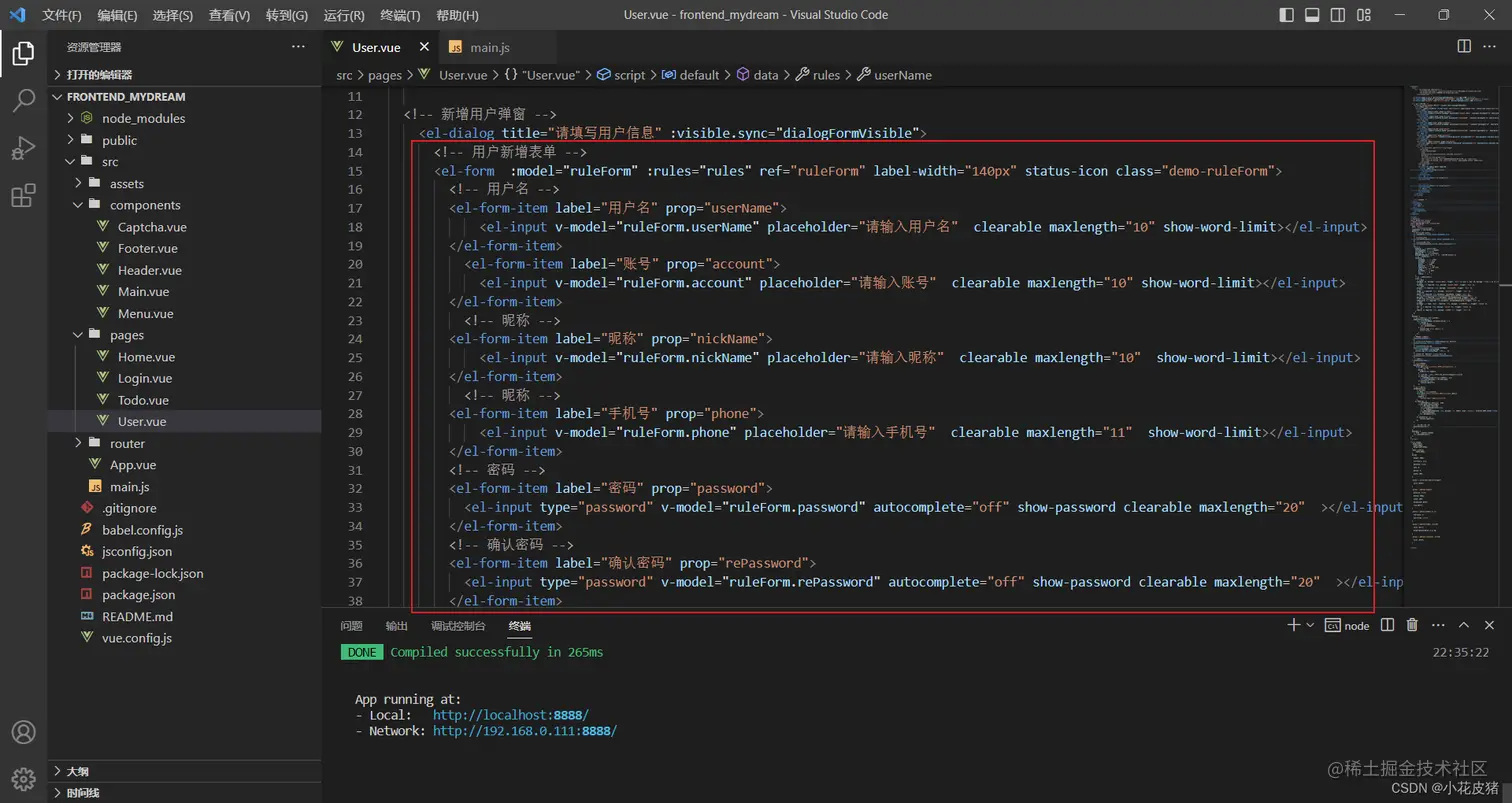Open the 运行(R) menu

click(344, 15)
